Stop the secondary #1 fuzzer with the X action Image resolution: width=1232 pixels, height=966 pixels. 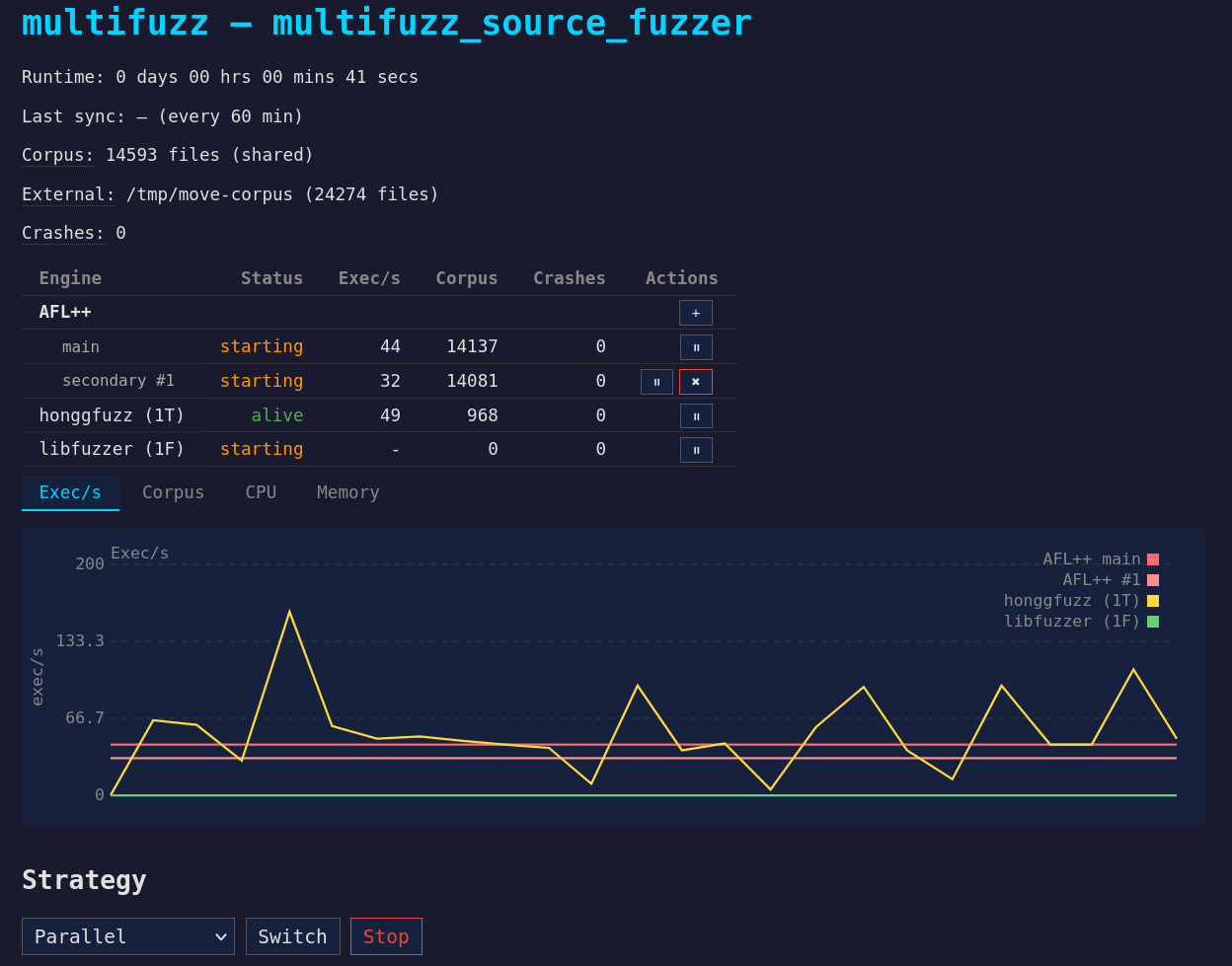click(x=696, y=381)
